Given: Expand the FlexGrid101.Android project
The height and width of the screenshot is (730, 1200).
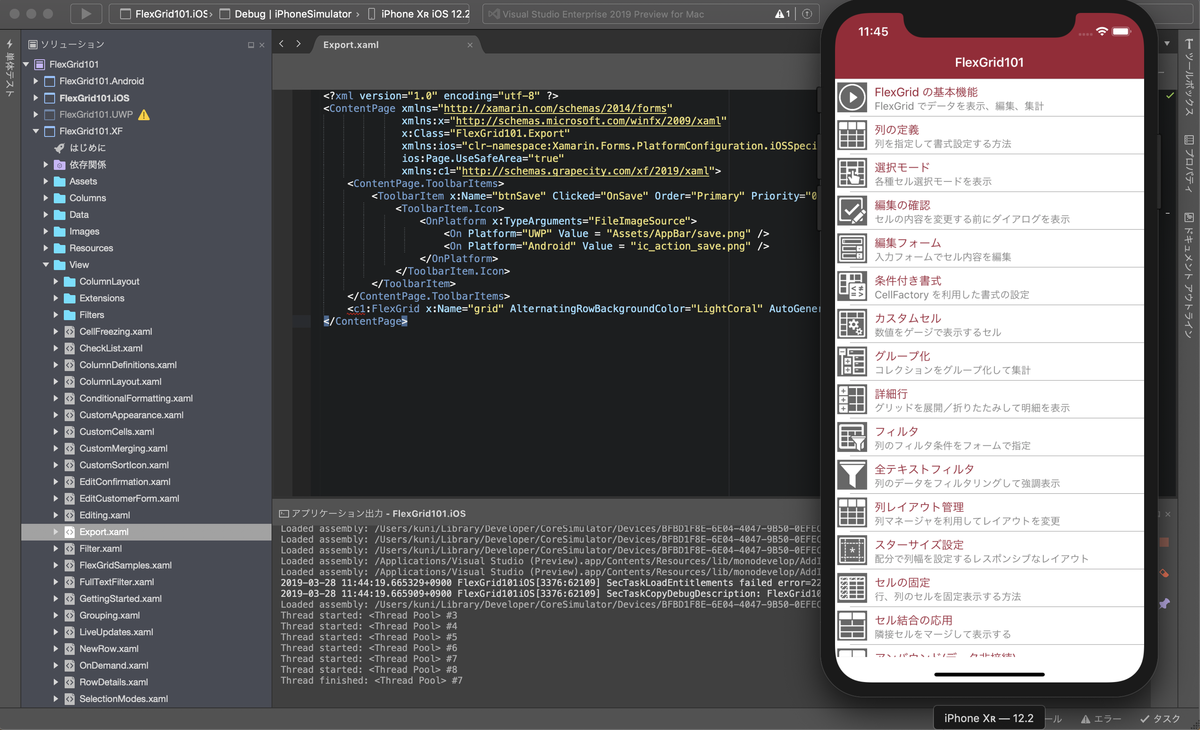Looking at the screenshot, I should 37,81.
